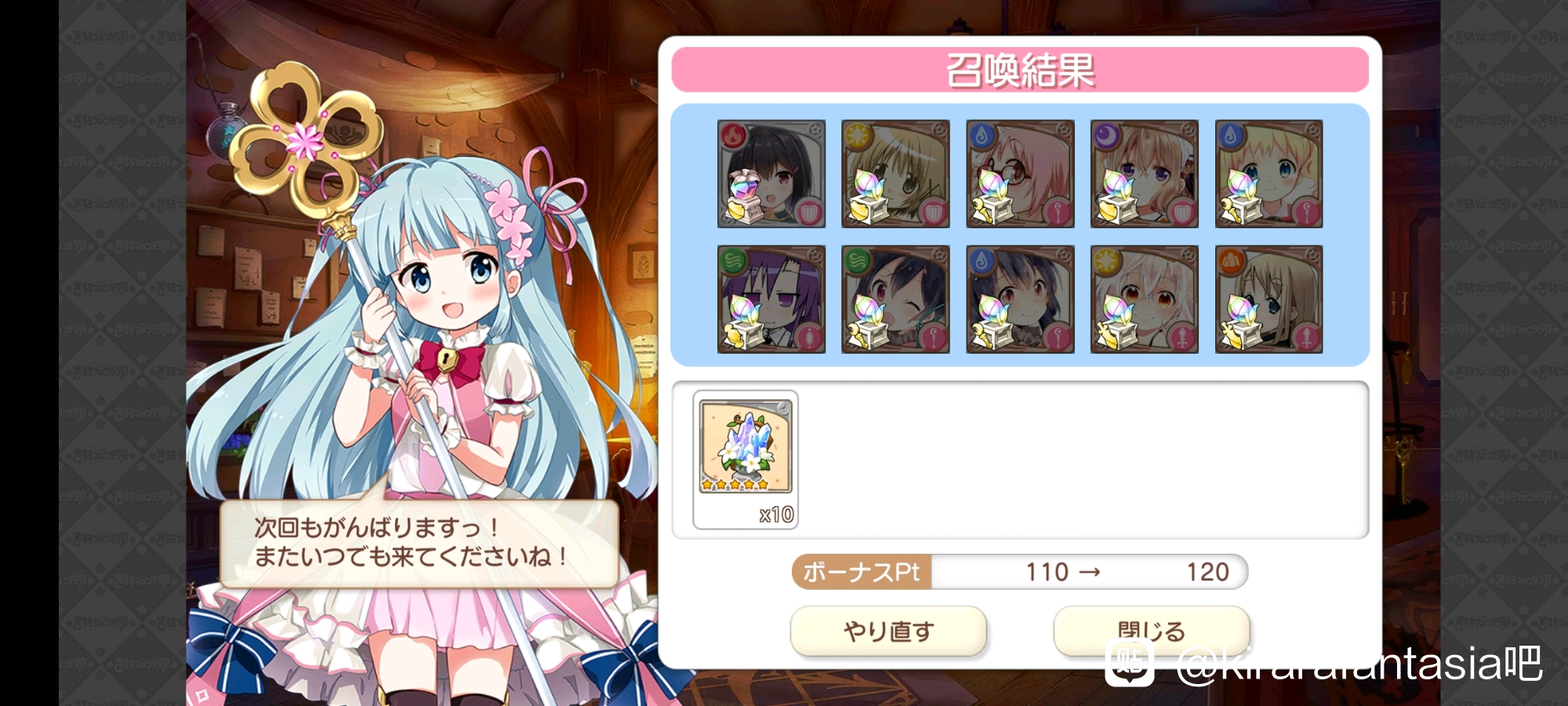Select the winking wind-element character card
Viewport: 1568px width, 706px height.
(x=895, y=299)
